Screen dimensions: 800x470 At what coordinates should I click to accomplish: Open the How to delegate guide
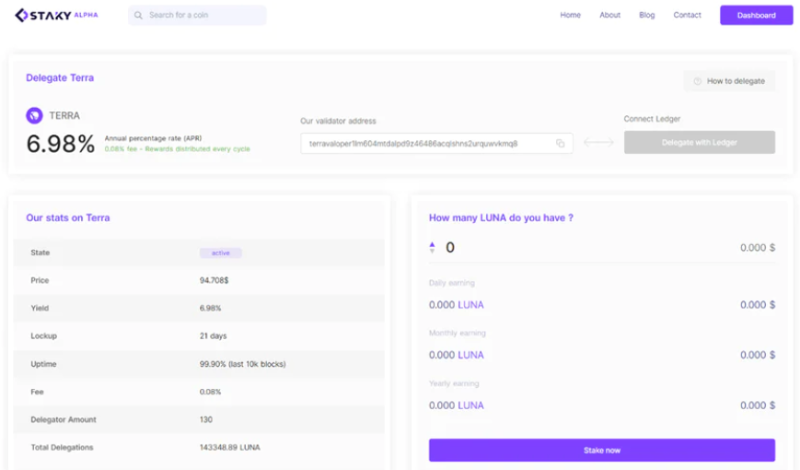coord(735,81)
